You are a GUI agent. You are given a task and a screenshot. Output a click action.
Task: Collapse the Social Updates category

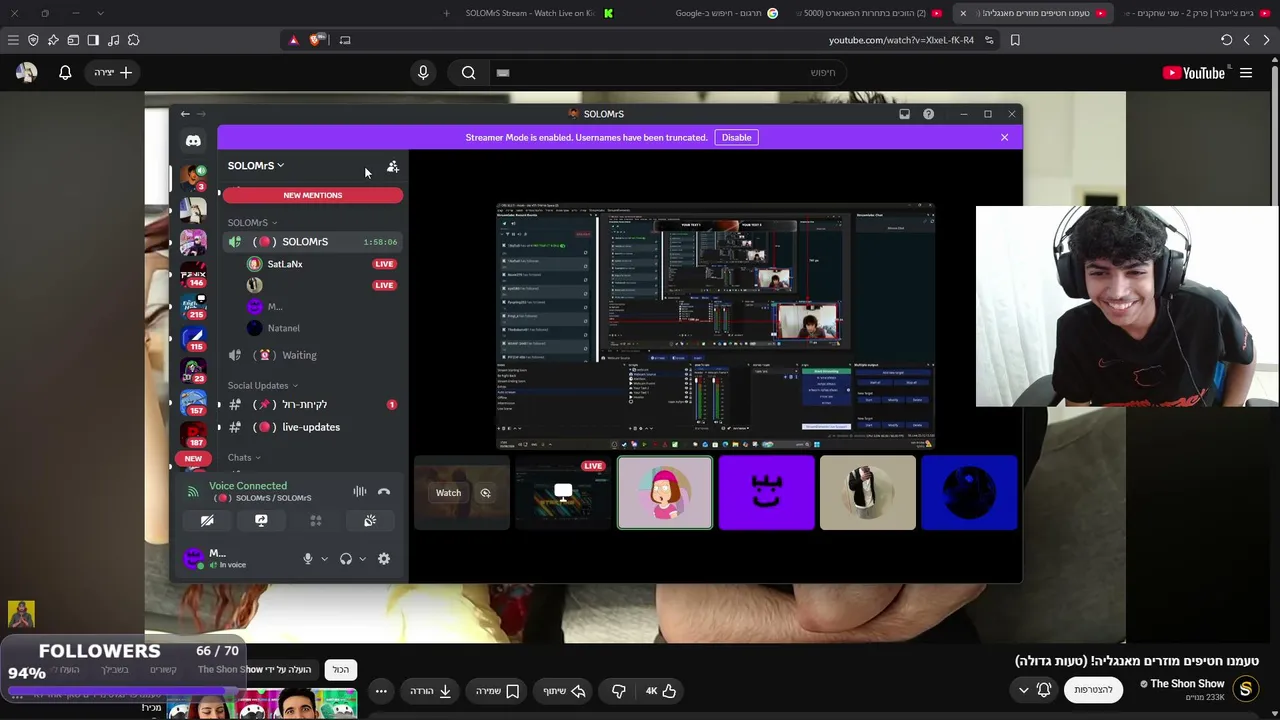click(x=262, y=385)
